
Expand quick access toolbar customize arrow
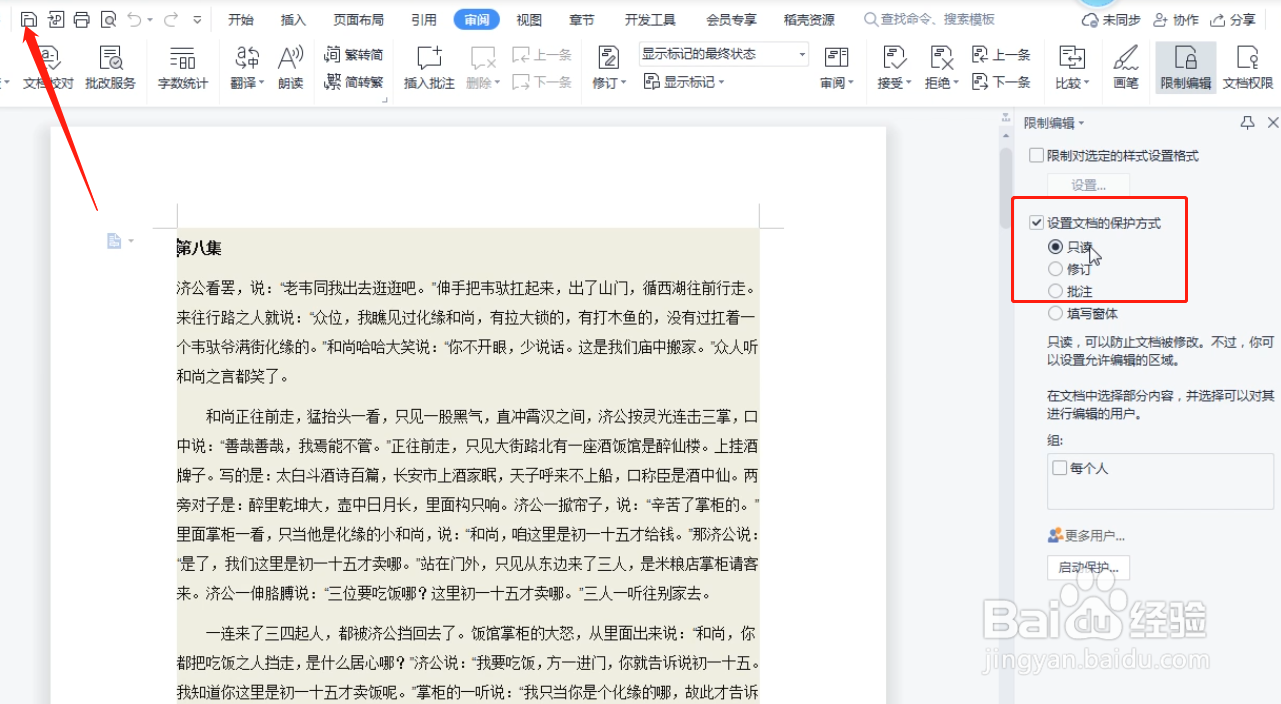pos(197,19)
